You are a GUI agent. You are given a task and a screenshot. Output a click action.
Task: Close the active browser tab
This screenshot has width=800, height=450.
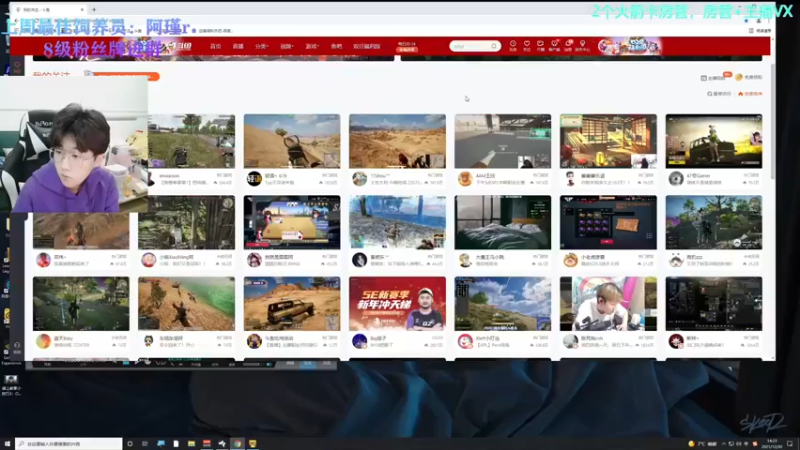pyautogui.click(x=82, y=10)
